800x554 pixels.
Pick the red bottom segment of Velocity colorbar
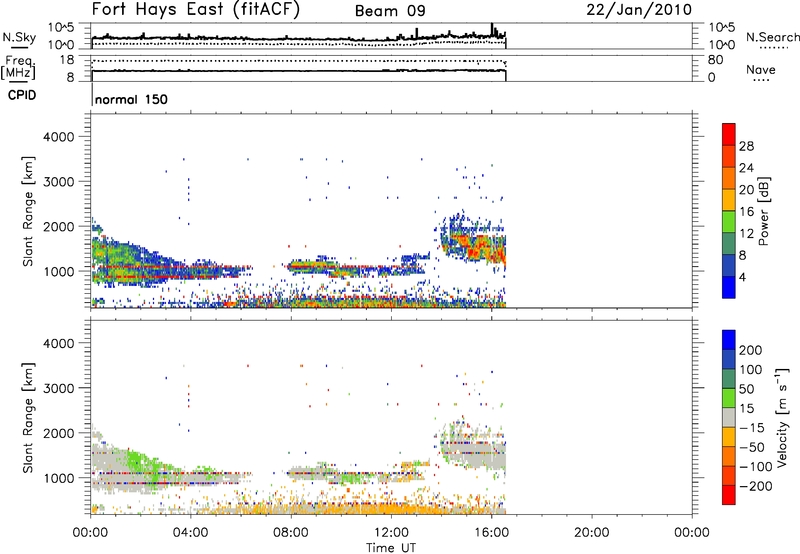[x=729, y=495]
